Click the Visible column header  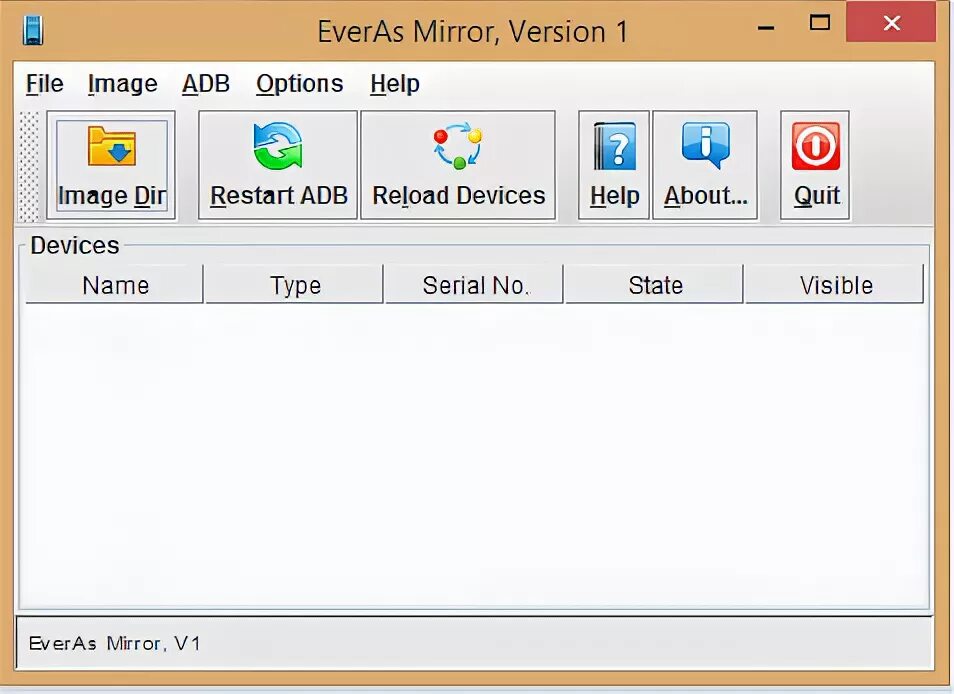tap(835, 285)
